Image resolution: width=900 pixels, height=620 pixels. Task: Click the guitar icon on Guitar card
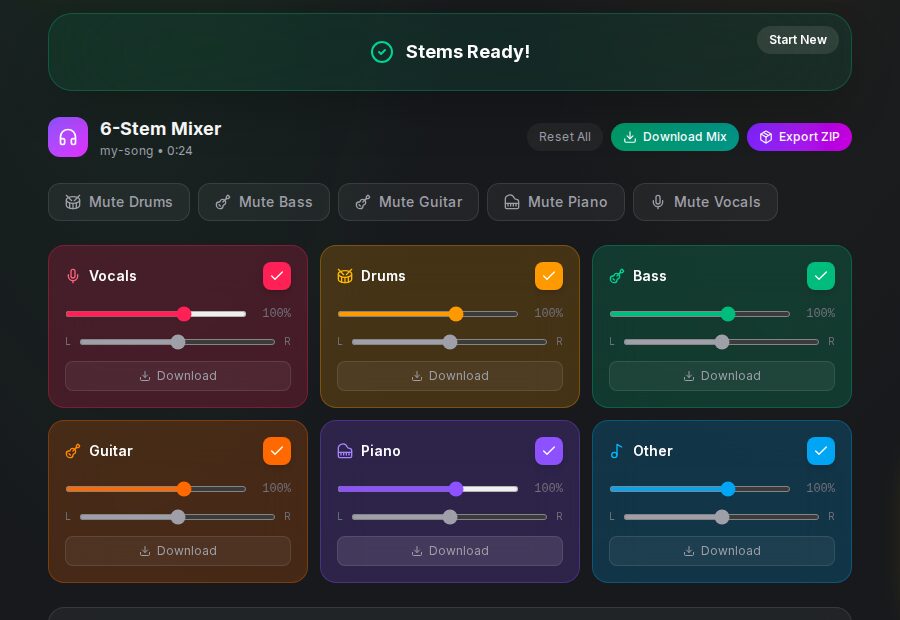pos(73,451)
